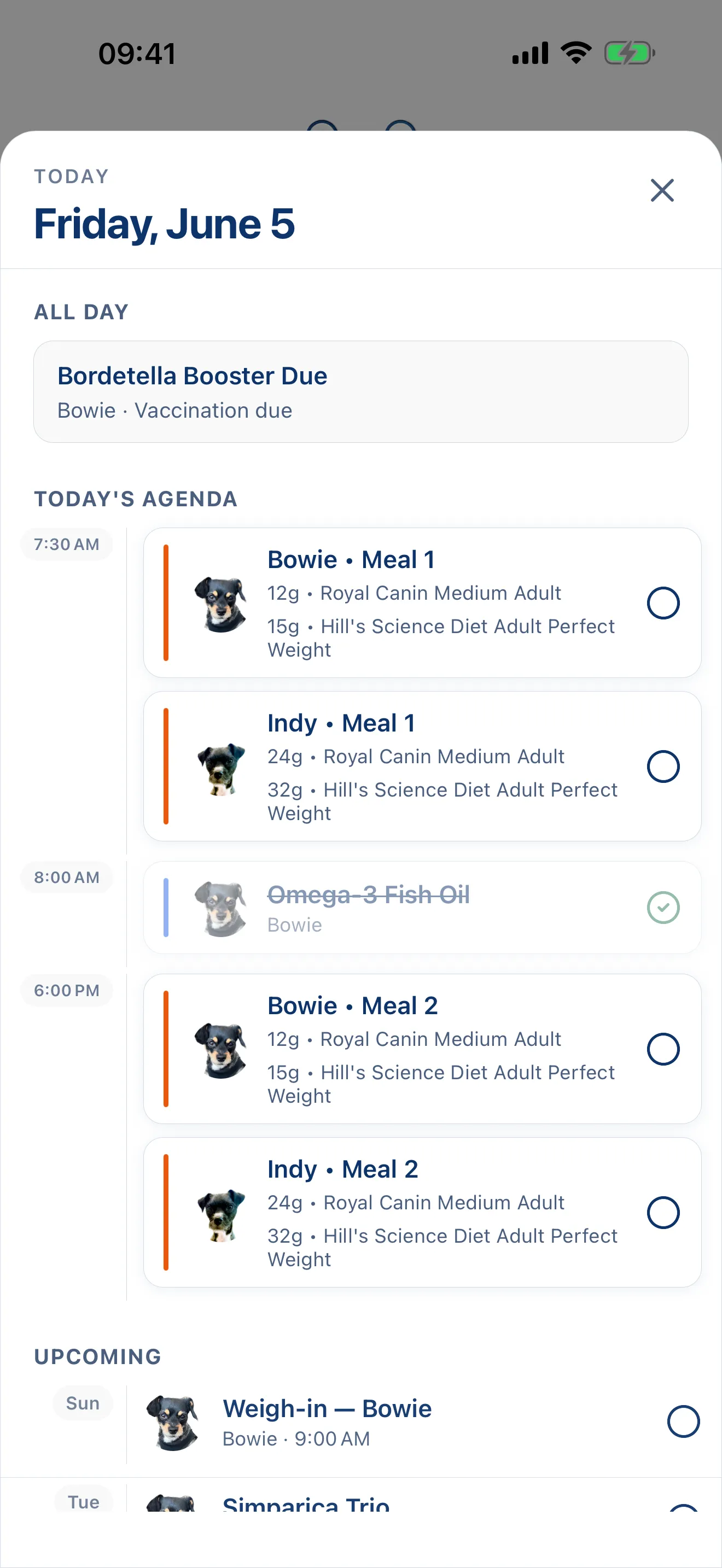
Task: Tap Bowie's photo on the Meal 1 card
Action: pos(220,604)
